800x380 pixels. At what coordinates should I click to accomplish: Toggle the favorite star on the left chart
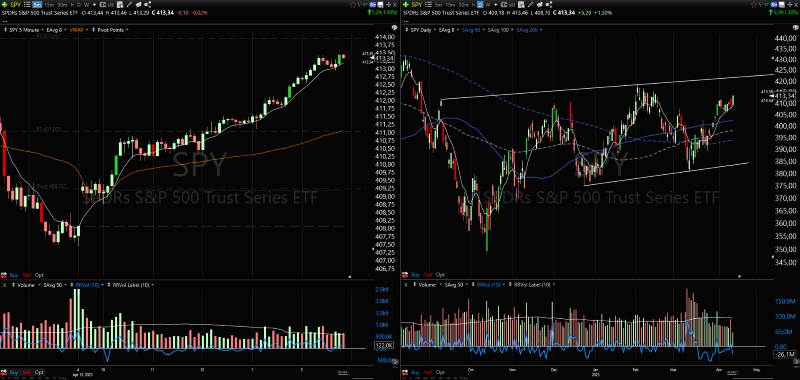click(x=353, y=5)
